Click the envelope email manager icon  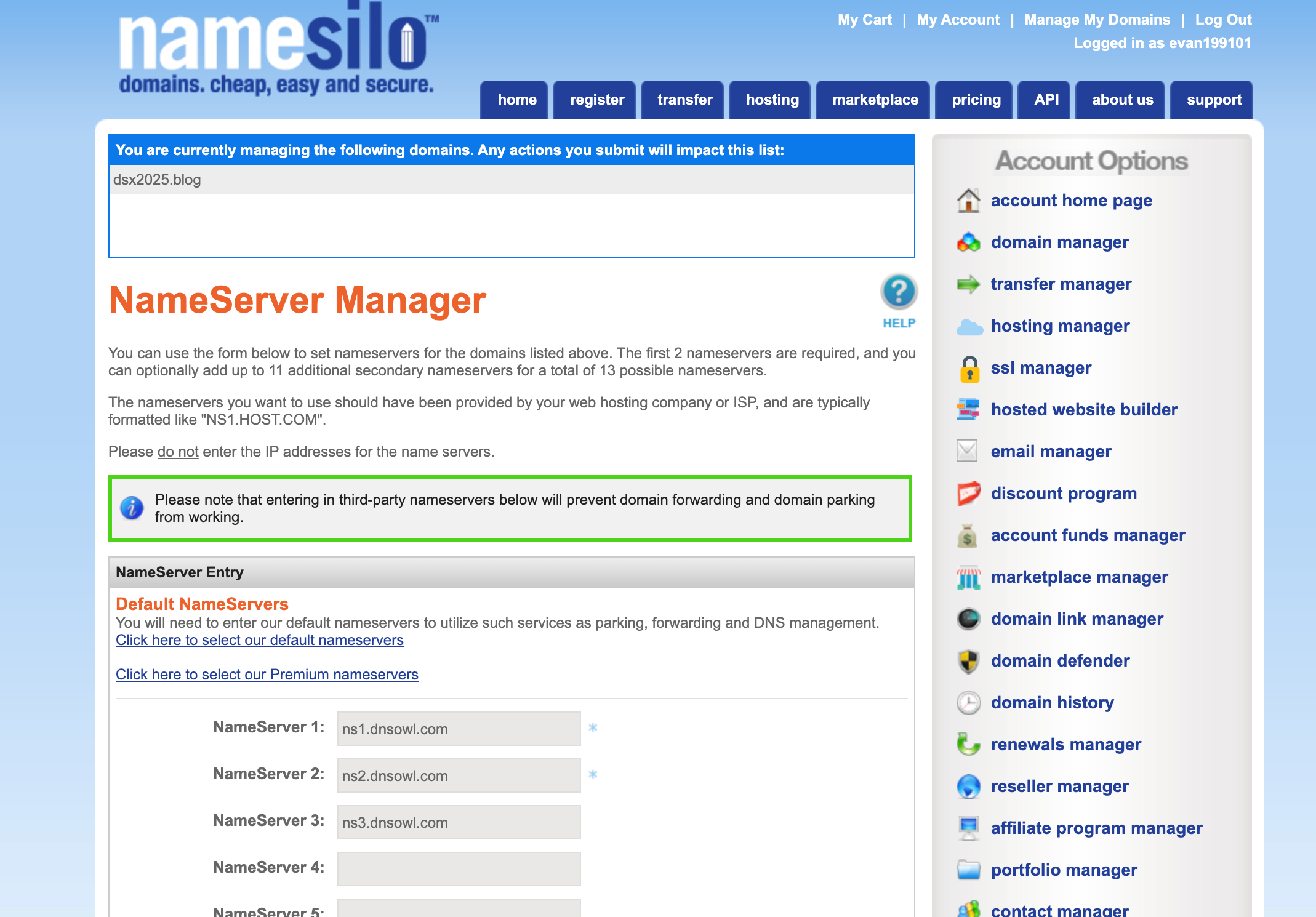pos(967,451)
